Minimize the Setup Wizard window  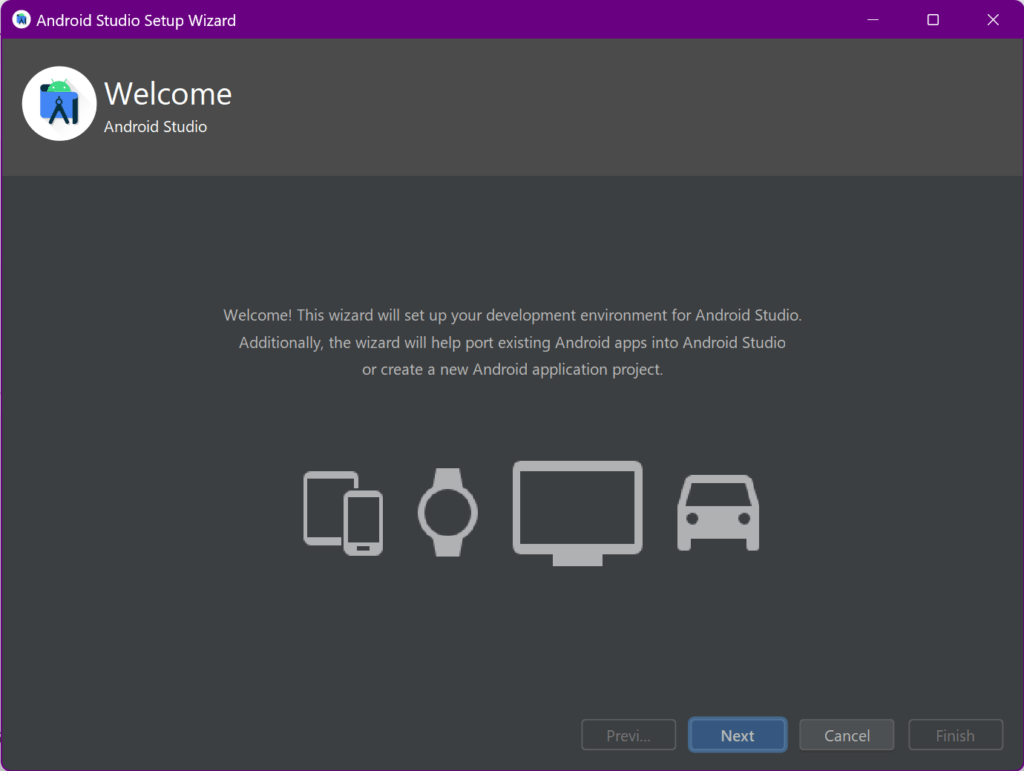click(x=872, y=20)
